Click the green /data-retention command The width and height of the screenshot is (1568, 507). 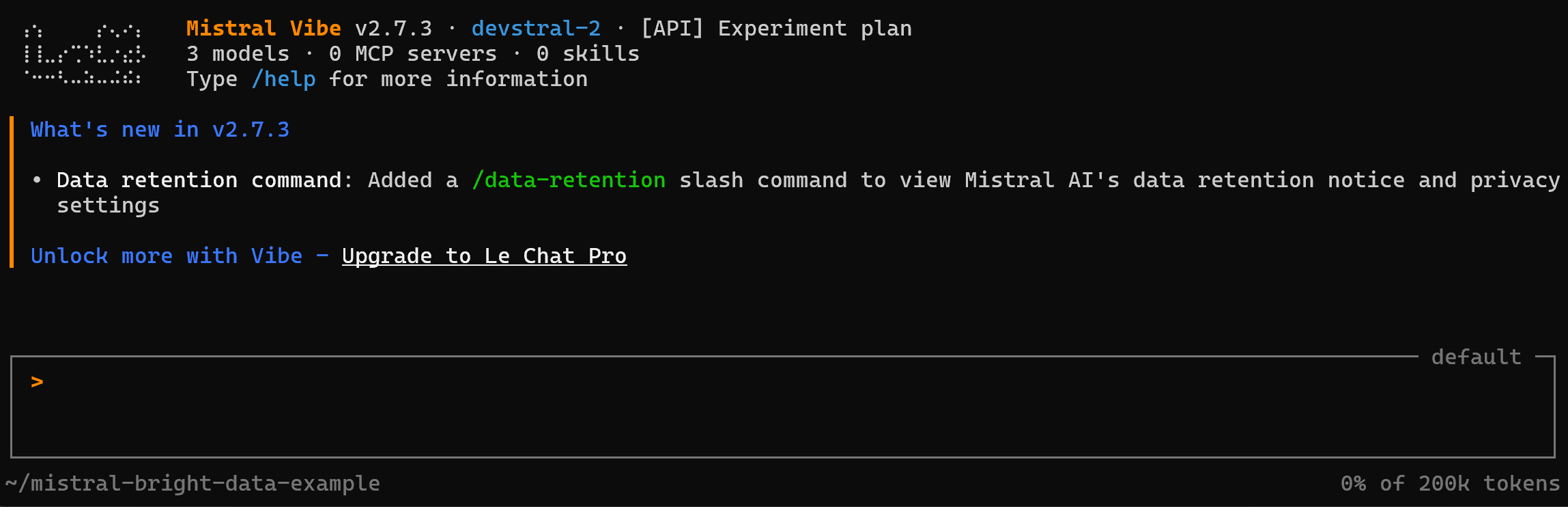(x=569, y=180)
